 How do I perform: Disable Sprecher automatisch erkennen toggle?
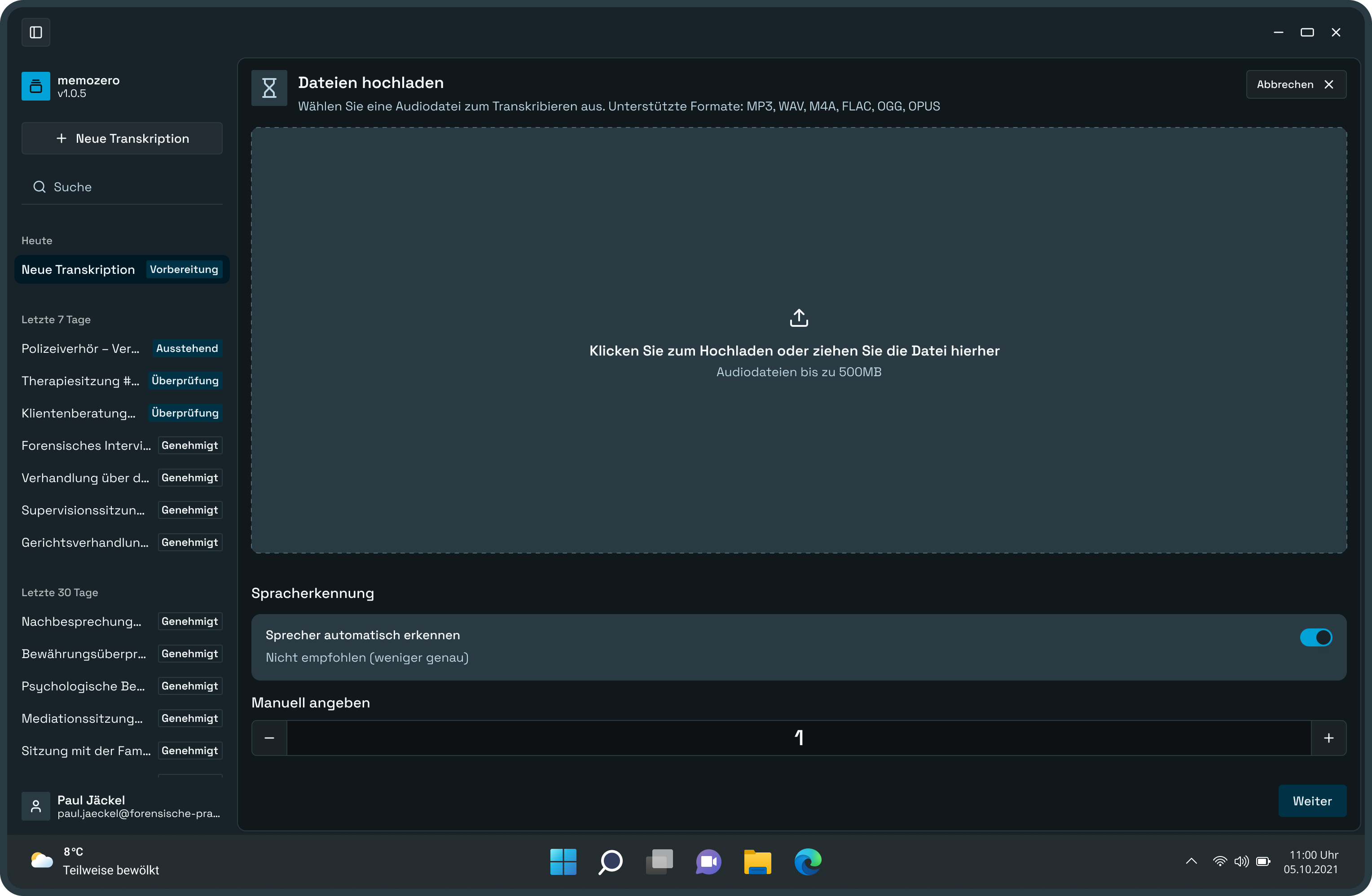1315,637
